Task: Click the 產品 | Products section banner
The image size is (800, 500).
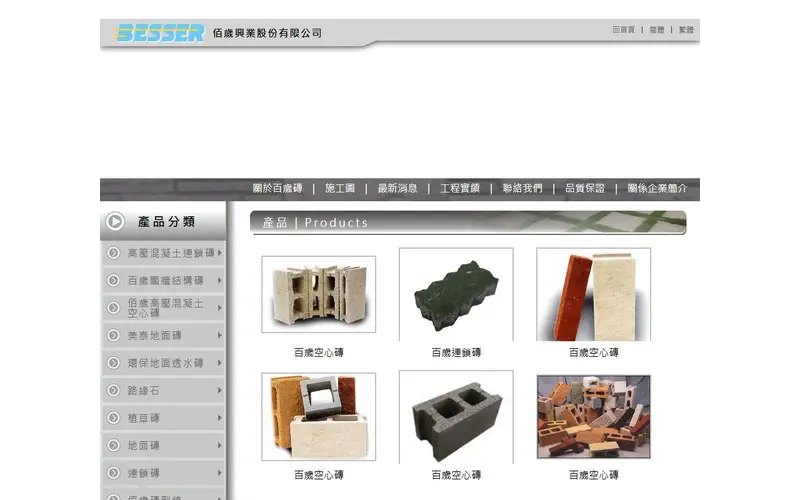Action: click(x=468, y=222)
